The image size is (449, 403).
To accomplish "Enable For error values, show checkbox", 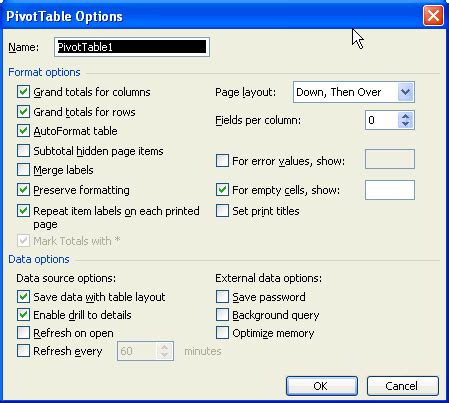I will click(x=222, y=161).
